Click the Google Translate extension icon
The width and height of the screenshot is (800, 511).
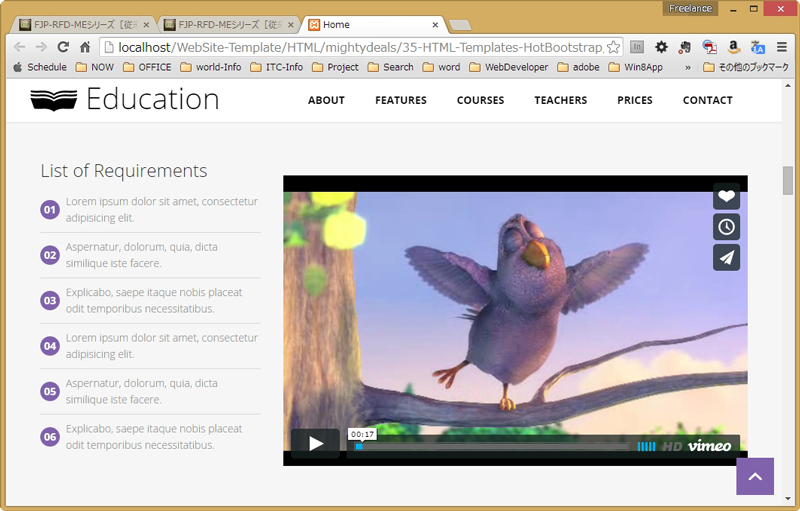tap(758, 47)
